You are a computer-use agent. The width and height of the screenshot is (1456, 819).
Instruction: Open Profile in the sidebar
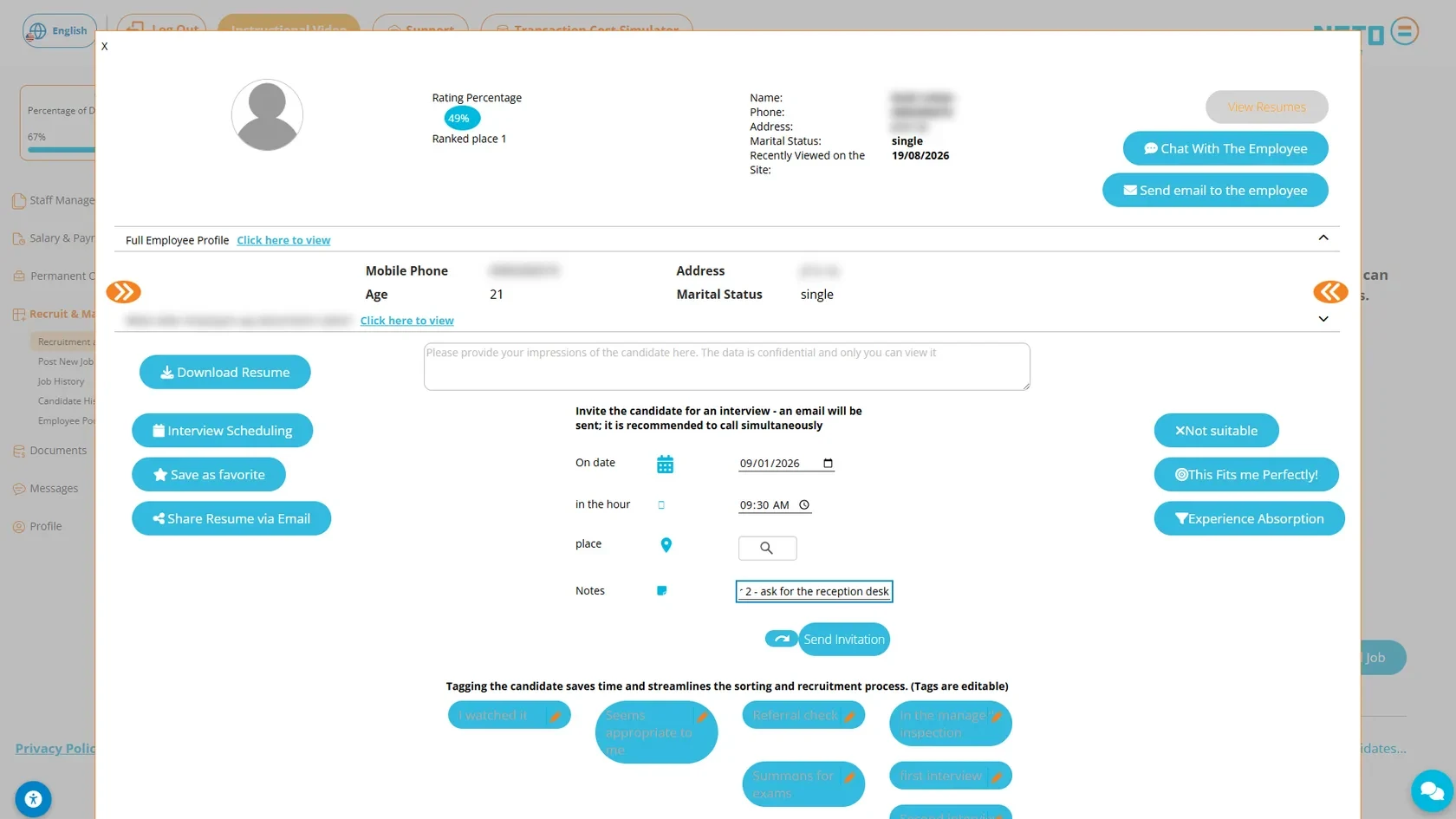pos(45,526)
